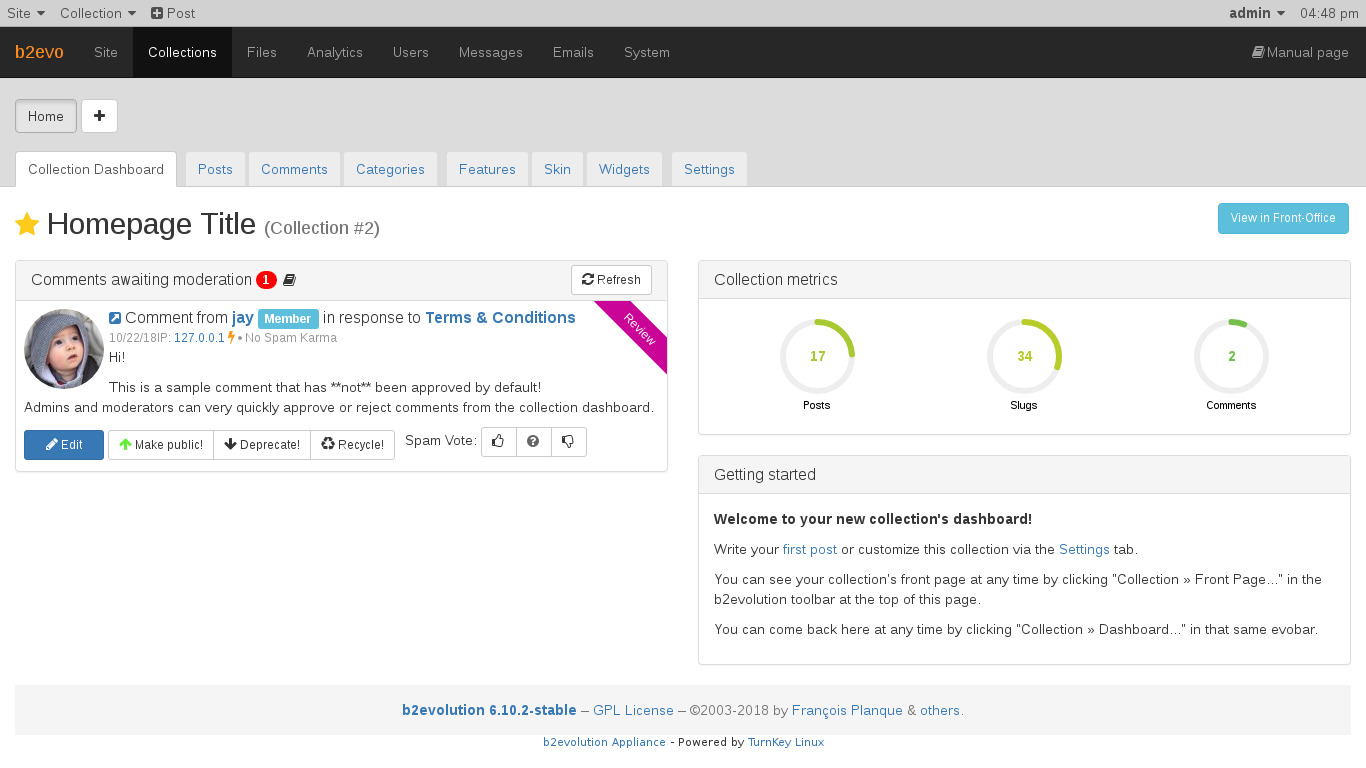Image resolution: width=1366 pixels, height=768 pixels.
Task: Click the spam vote thumbs-down icon
Action: point(568,442)
